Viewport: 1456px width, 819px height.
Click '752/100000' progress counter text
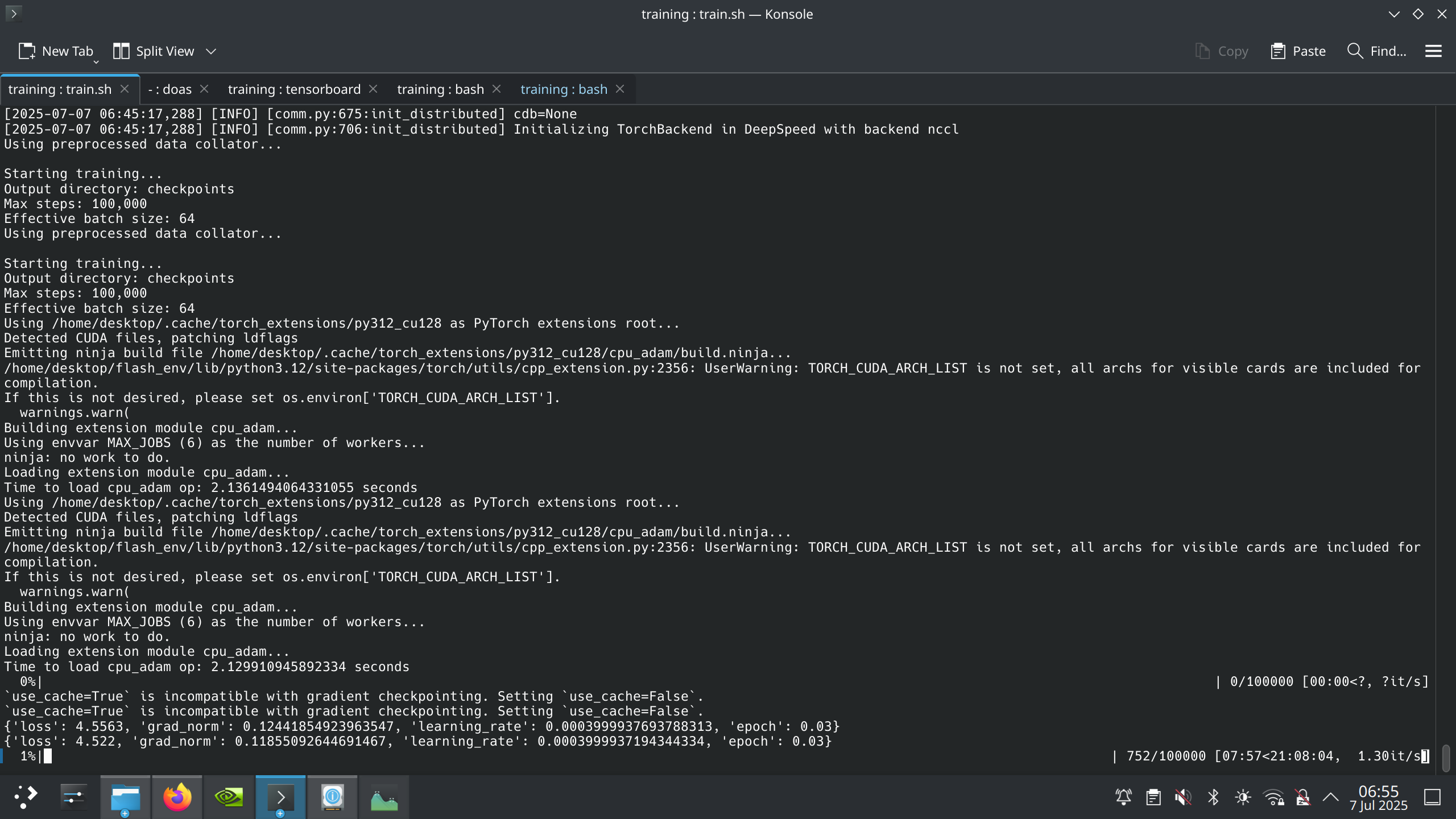[1166, 756]
